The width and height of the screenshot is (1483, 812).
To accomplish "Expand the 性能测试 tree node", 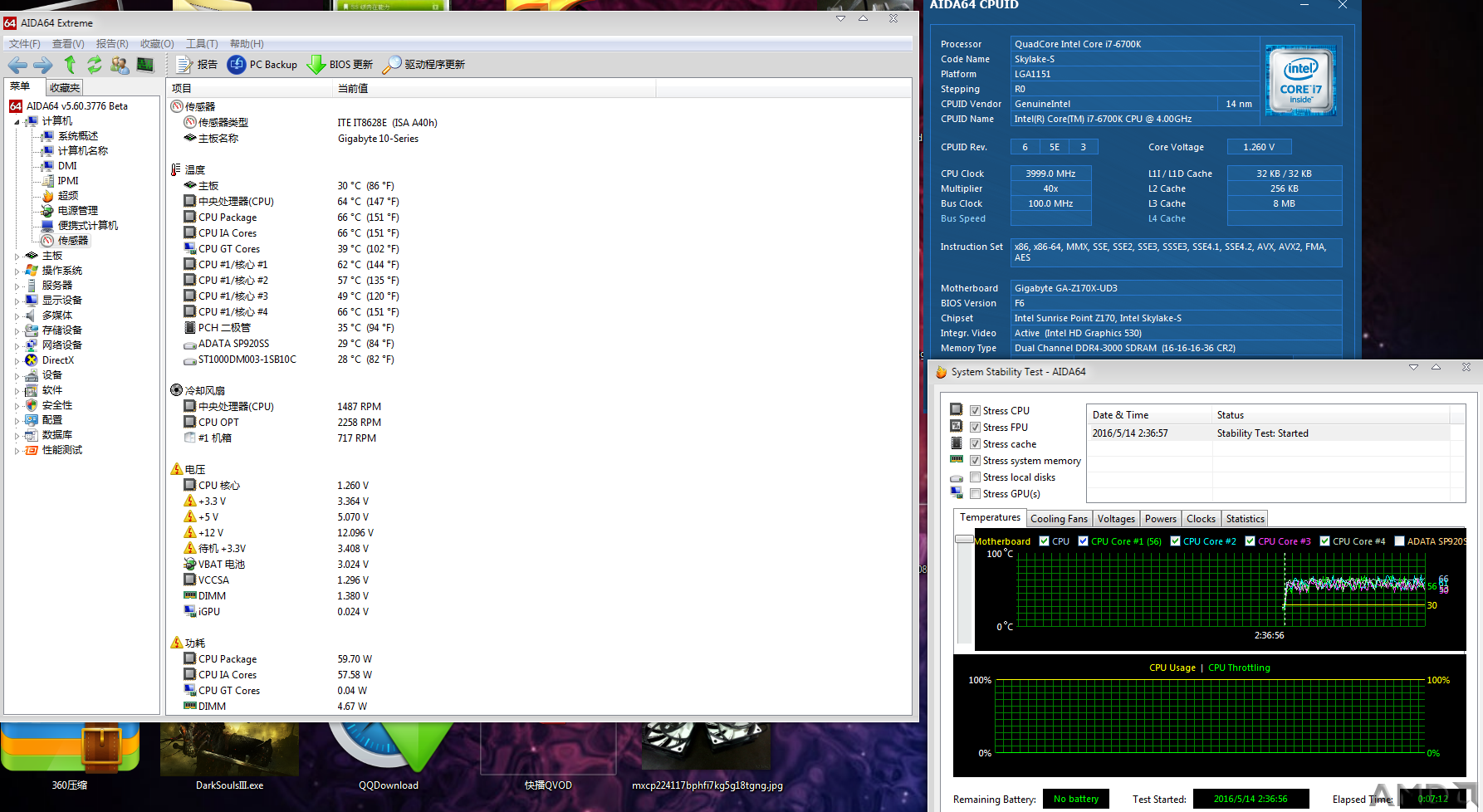I will pyautogui.click(x=17, y=451).
